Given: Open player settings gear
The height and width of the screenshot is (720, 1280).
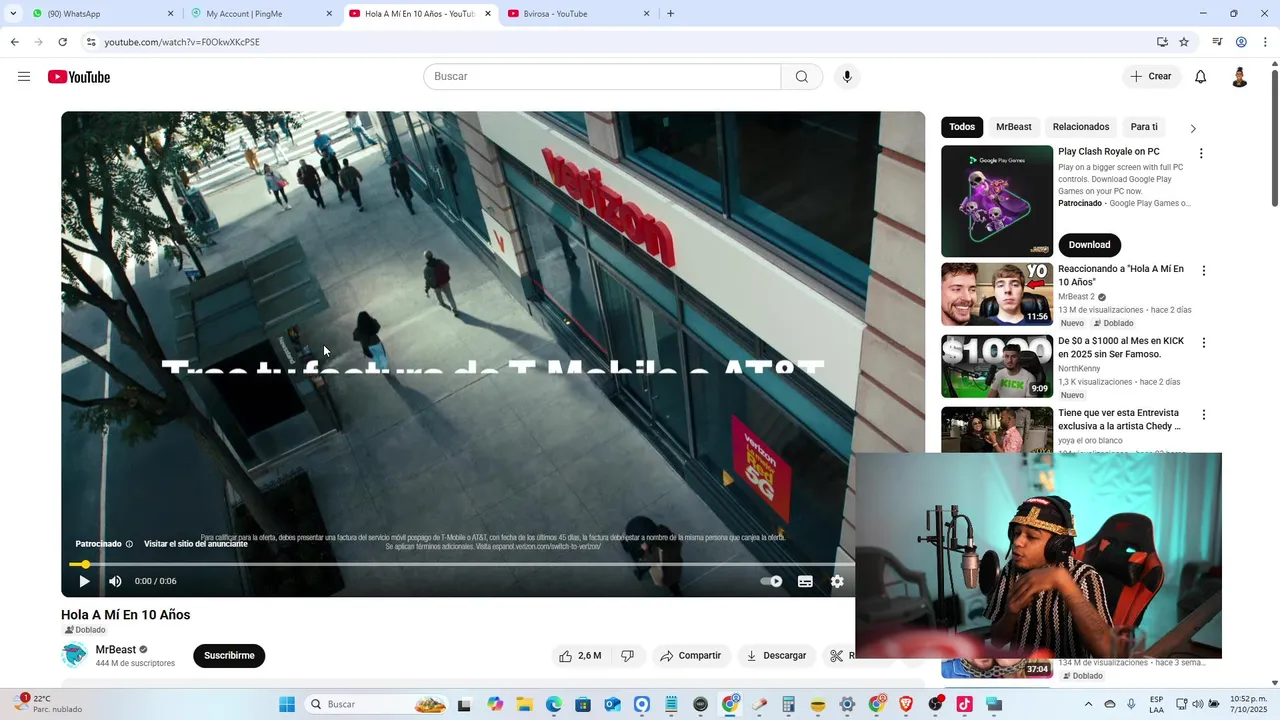Looking at the screenshot, I should point(837,581).
